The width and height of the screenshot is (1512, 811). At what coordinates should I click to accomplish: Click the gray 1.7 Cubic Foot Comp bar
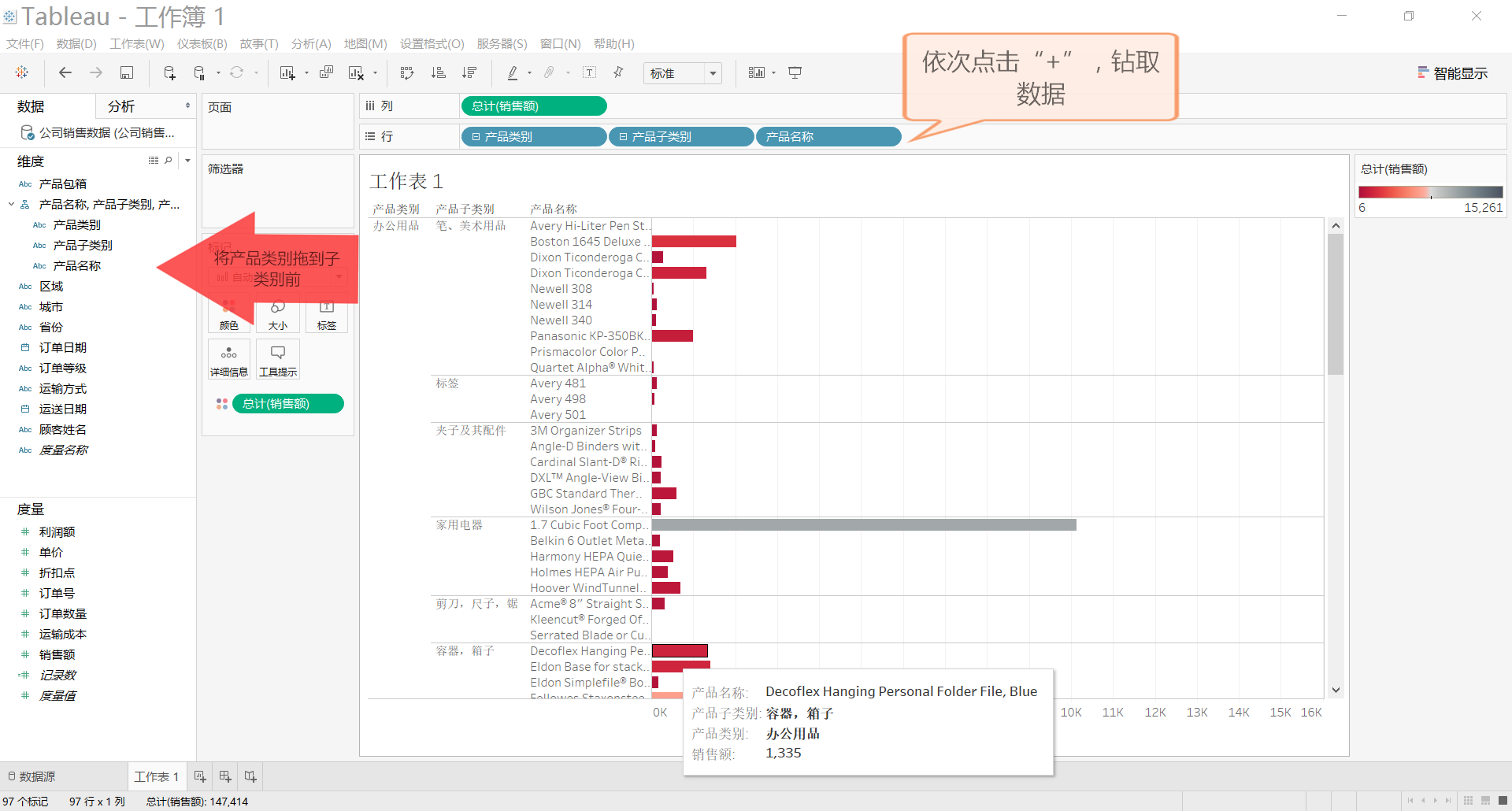[864, 525]
